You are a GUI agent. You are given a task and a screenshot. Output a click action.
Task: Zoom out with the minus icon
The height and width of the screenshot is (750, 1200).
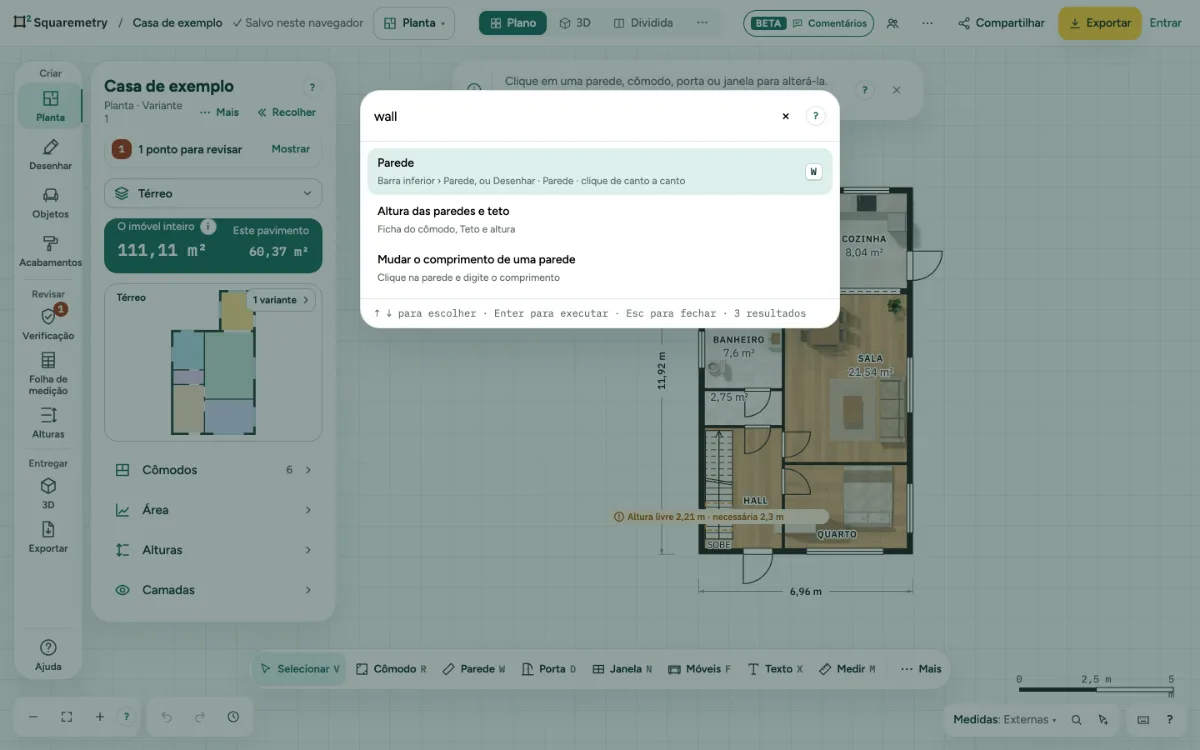[x=33, y=717]
